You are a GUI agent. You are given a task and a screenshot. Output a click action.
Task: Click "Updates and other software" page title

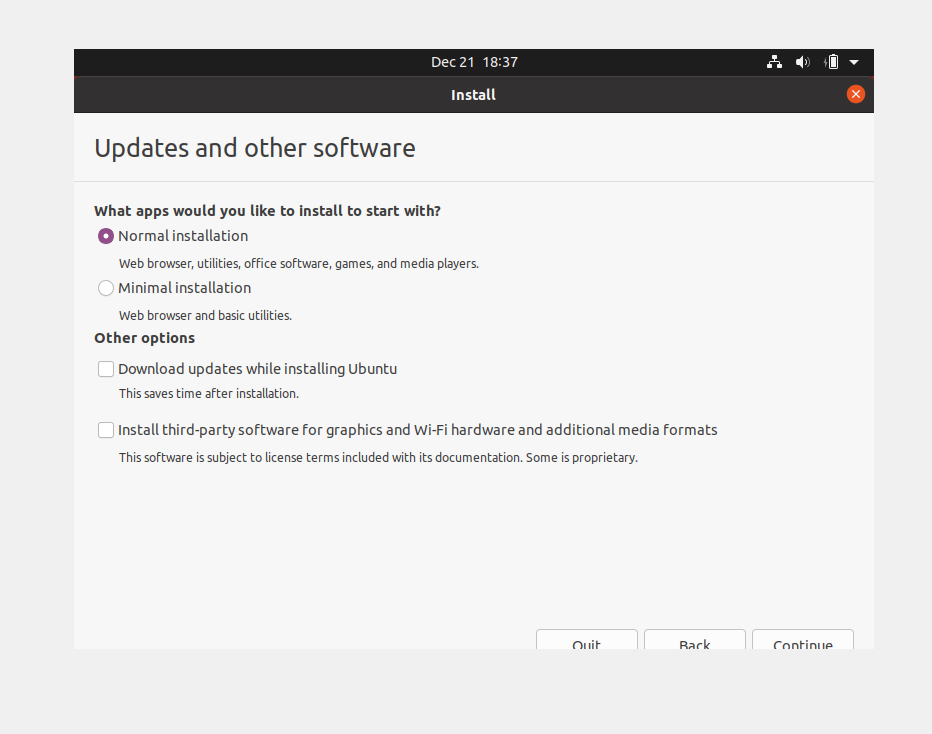coord(255,148)
